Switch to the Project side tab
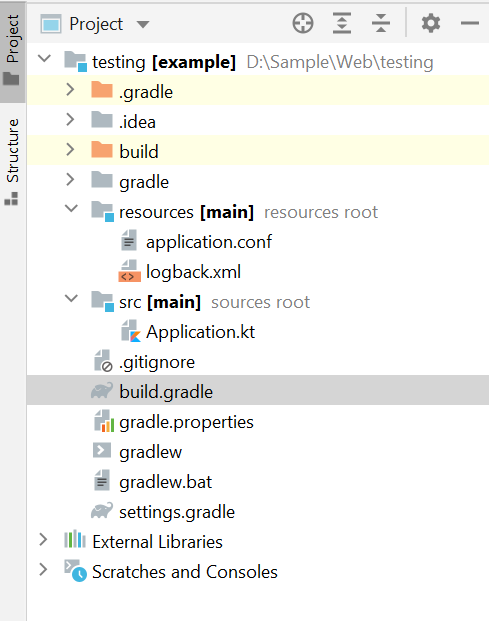 click(12, 51)
